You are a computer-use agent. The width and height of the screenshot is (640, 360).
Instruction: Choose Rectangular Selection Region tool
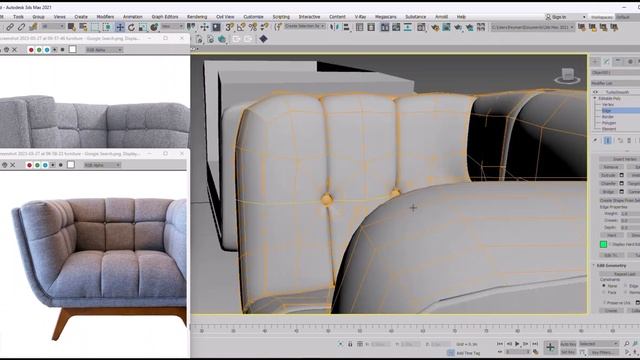(x=95, y=27)
